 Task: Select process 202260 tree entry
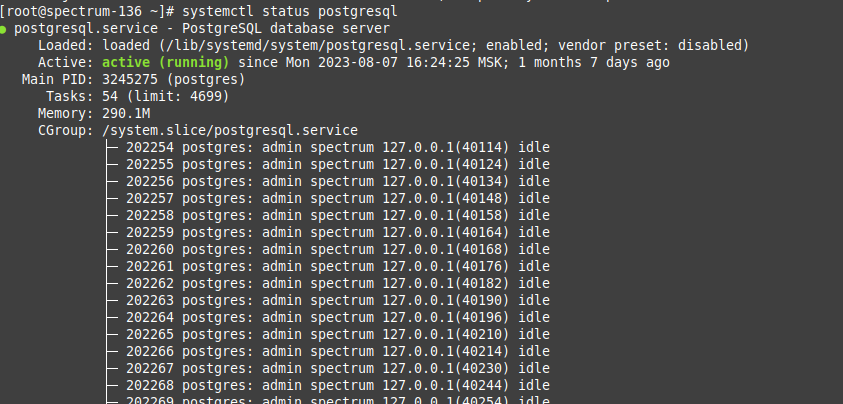point(150,250)
